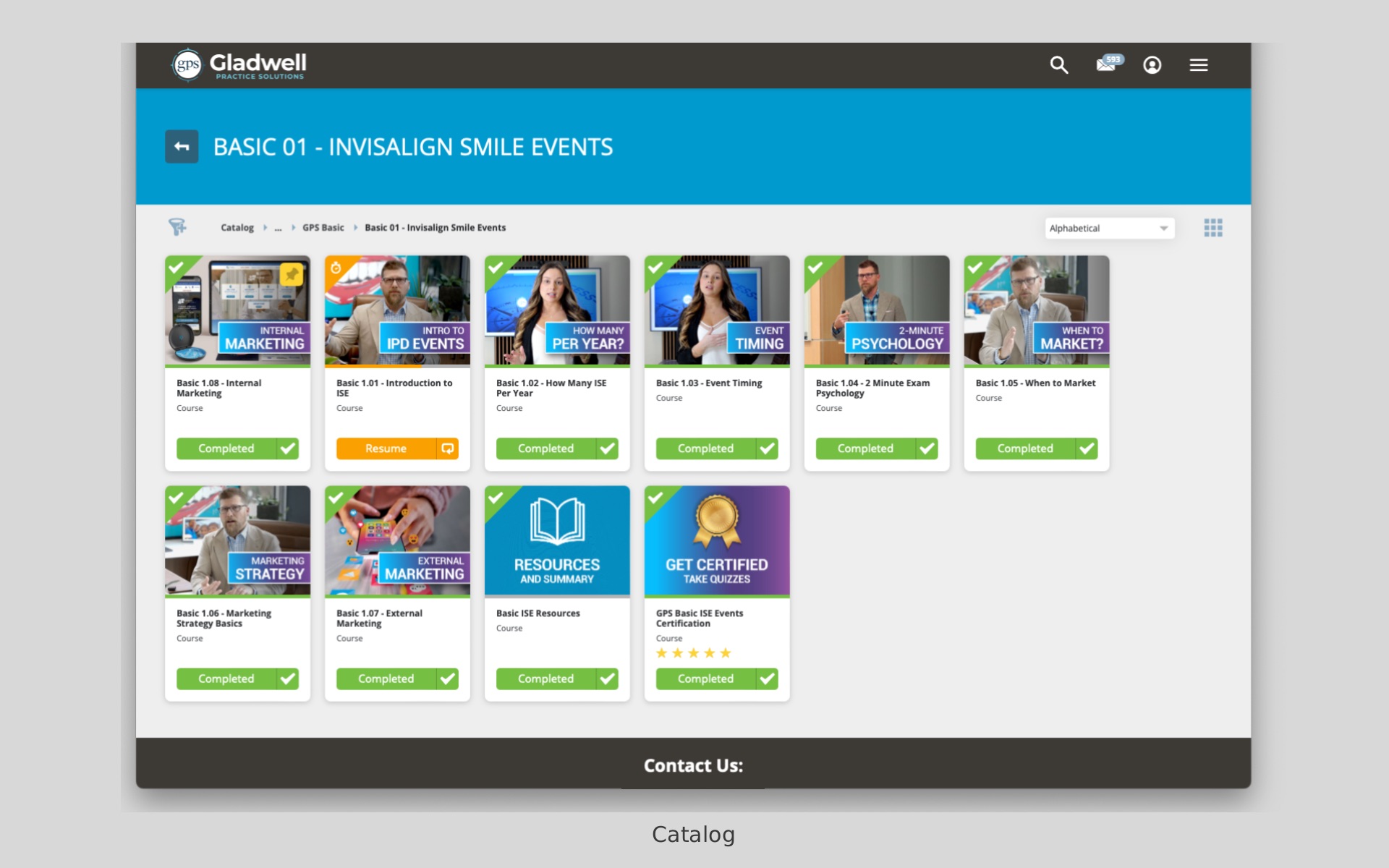The width and height of the screenshot is (1389, 868).
Task: Click the Gladwell Practice Solutions logo
Action: pyautogui.click(x=239, y=64)
